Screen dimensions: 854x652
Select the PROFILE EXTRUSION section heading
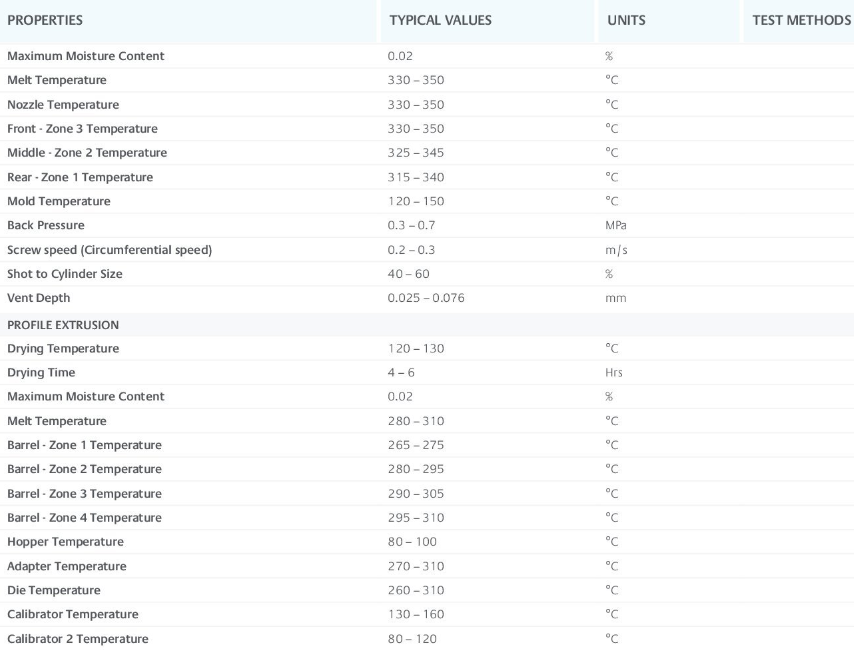pyautogui.click(x=63, y=325)
